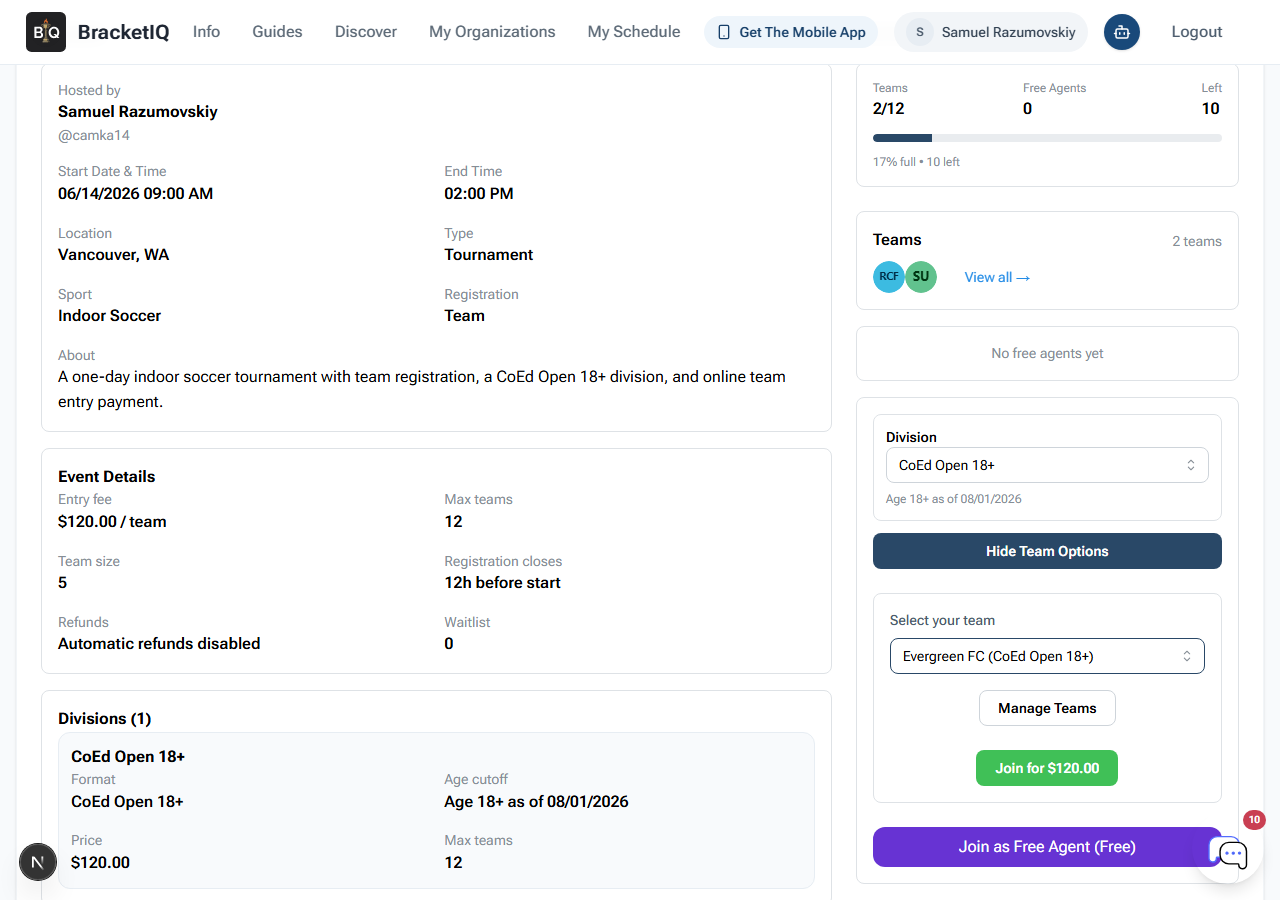1280x900 pixels.
Task: Click the No free agents yet panel
Action: coord(1047,353)
